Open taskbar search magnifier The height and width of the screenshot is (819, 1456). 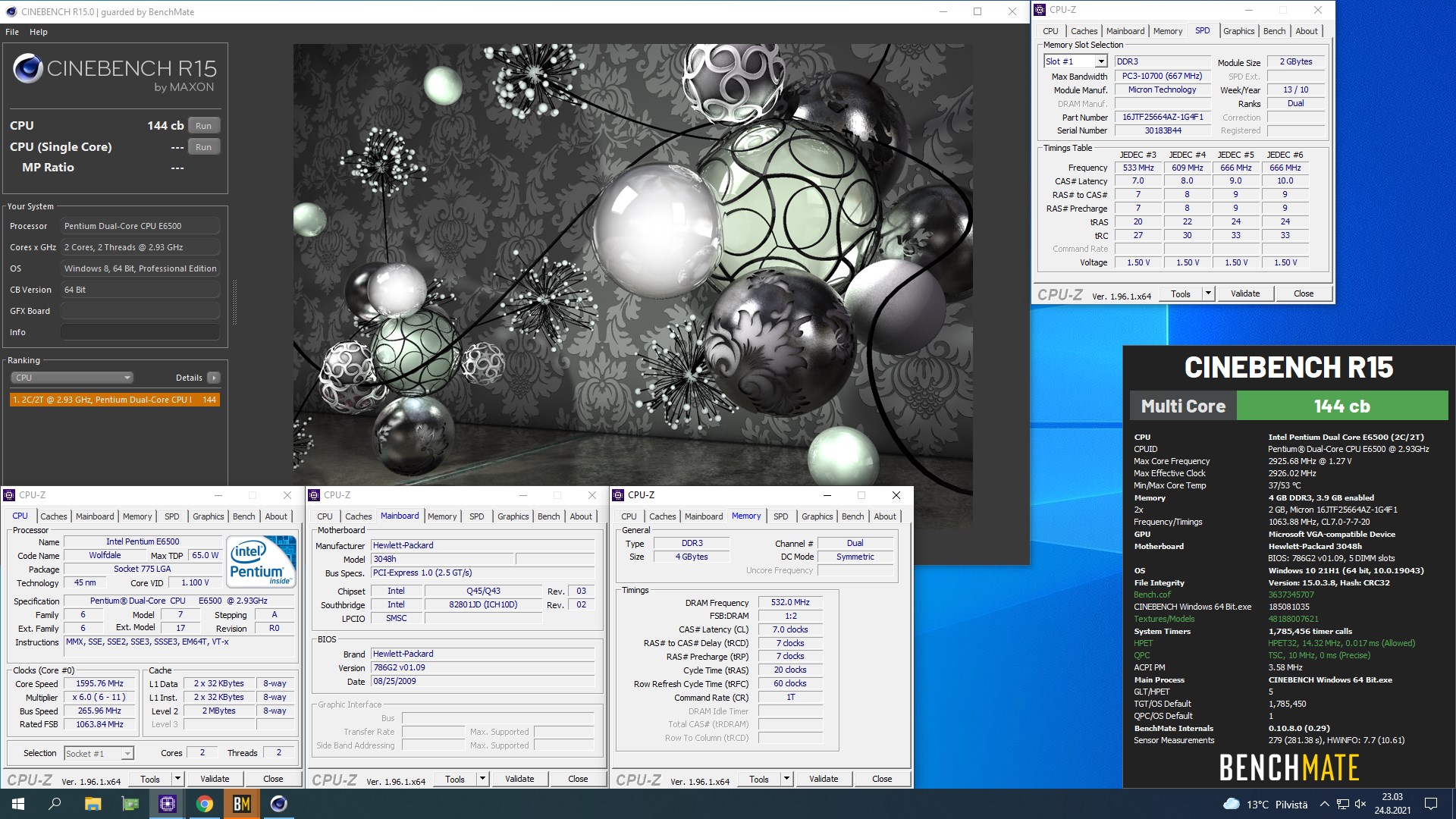click(x=55, y=804)
